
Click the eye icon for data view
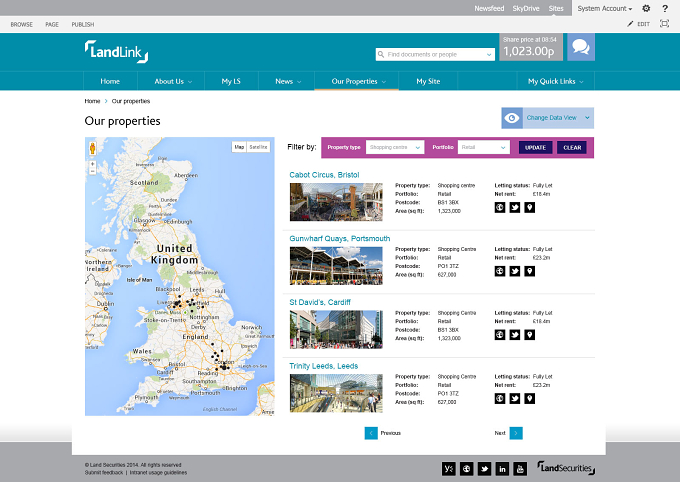point(512,118)
